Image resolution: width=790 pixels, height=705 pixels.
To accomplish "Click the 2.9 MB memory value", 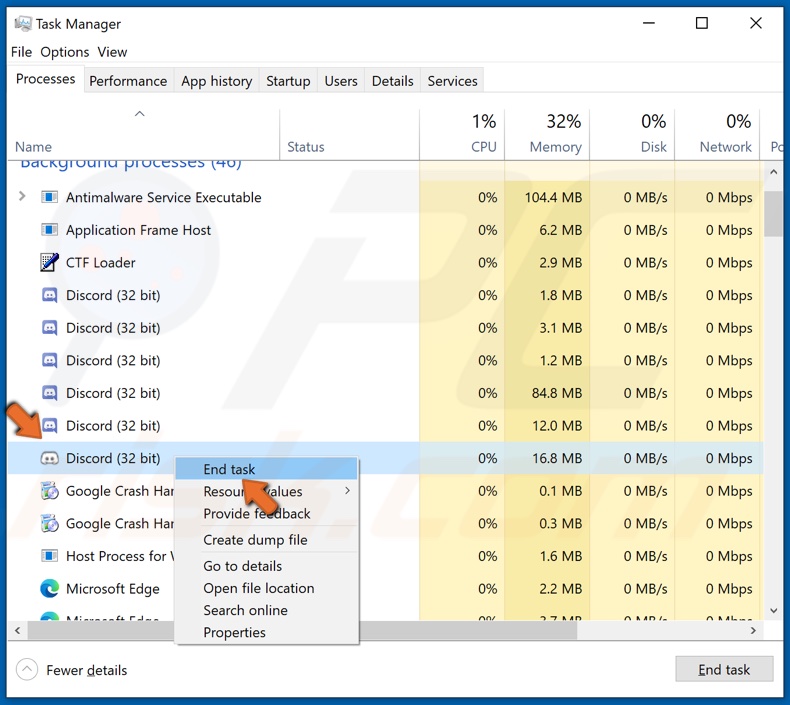I will click(561, 263).
